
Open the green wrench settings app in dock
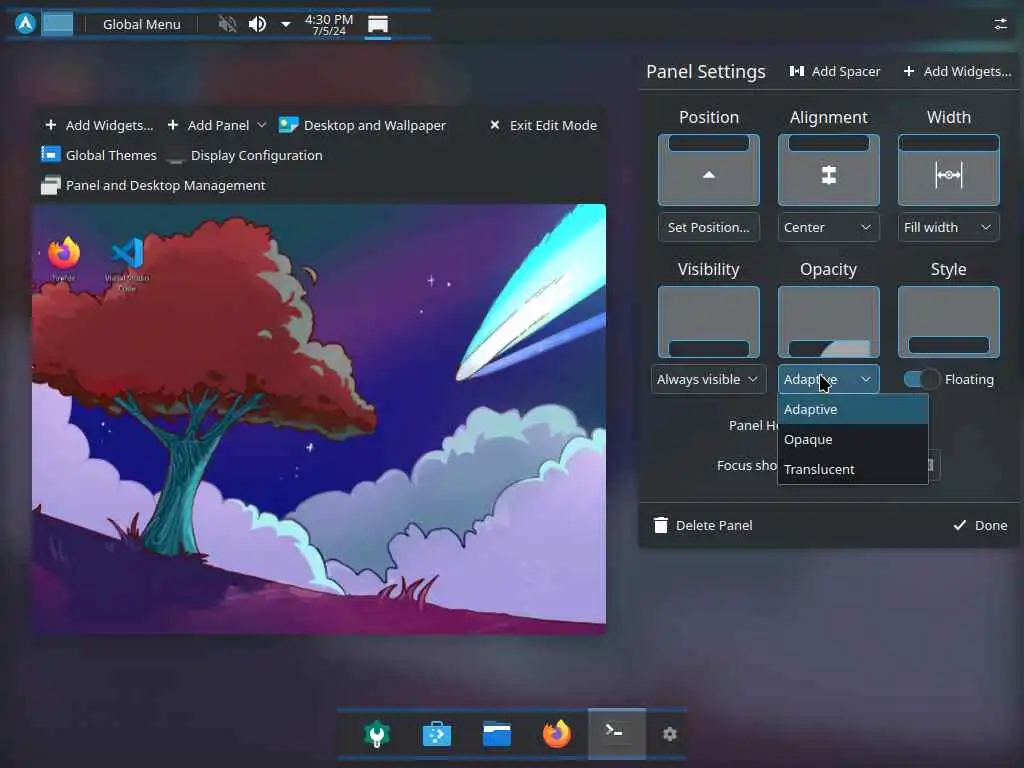[377, 734]
